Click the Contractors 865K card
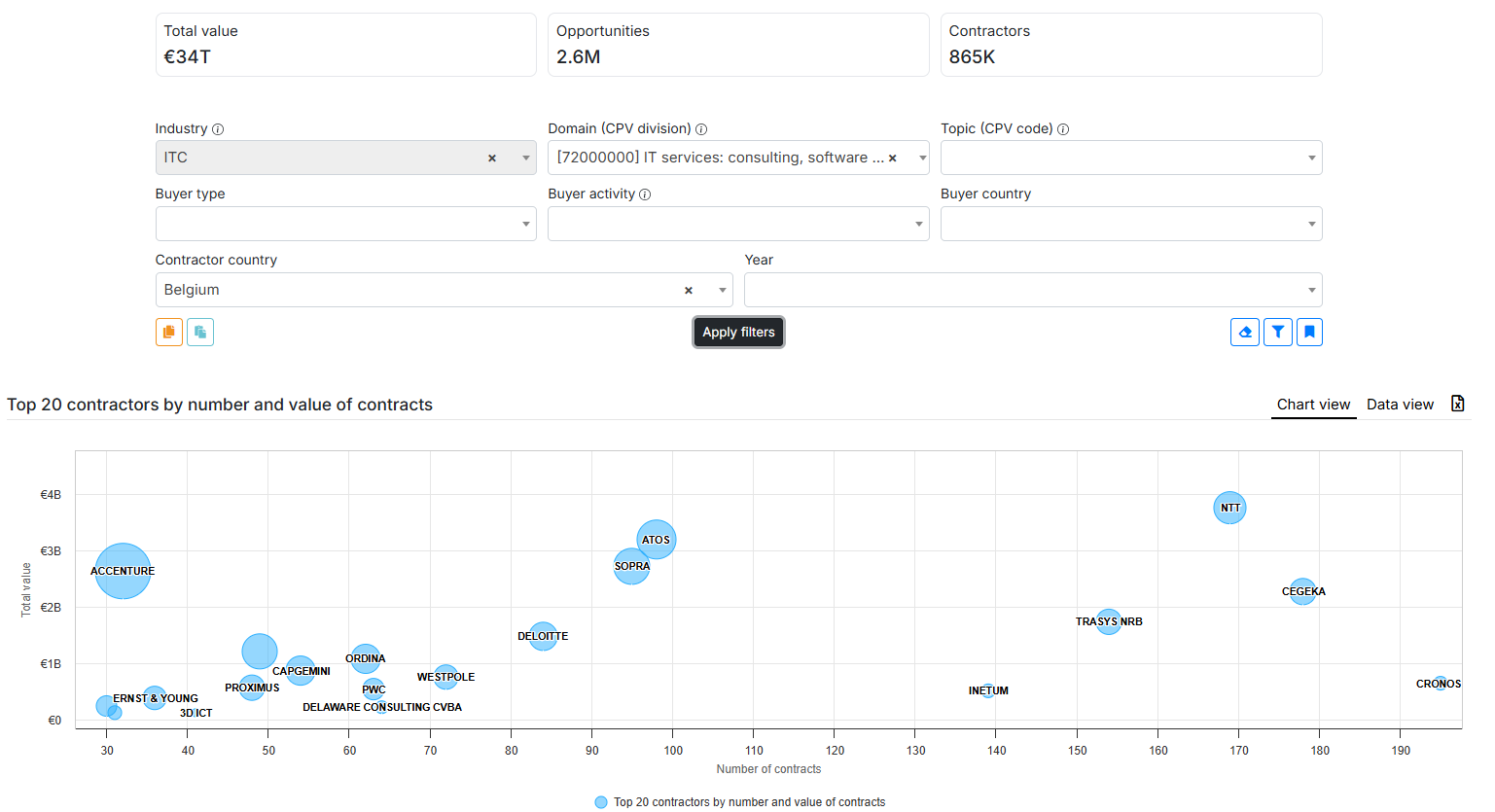1495x812 pixels. tap(1131, 45)
